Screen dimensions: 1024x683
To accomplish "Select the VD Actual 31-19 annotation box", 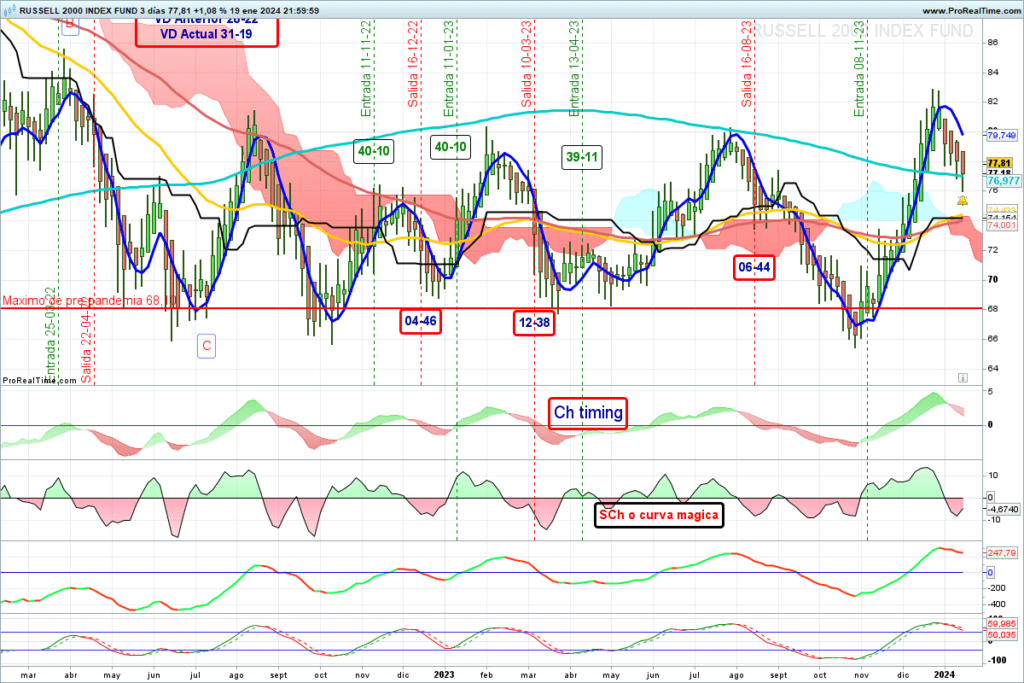I will pyautogui.click(x=206, y=33).
